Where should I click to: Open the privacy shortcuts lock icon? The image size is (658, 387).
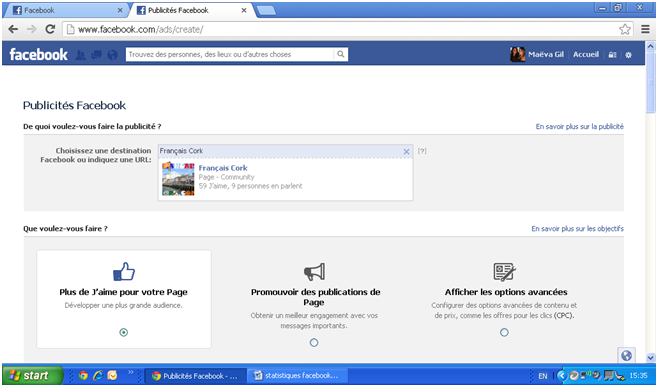[x=612, y=55]
